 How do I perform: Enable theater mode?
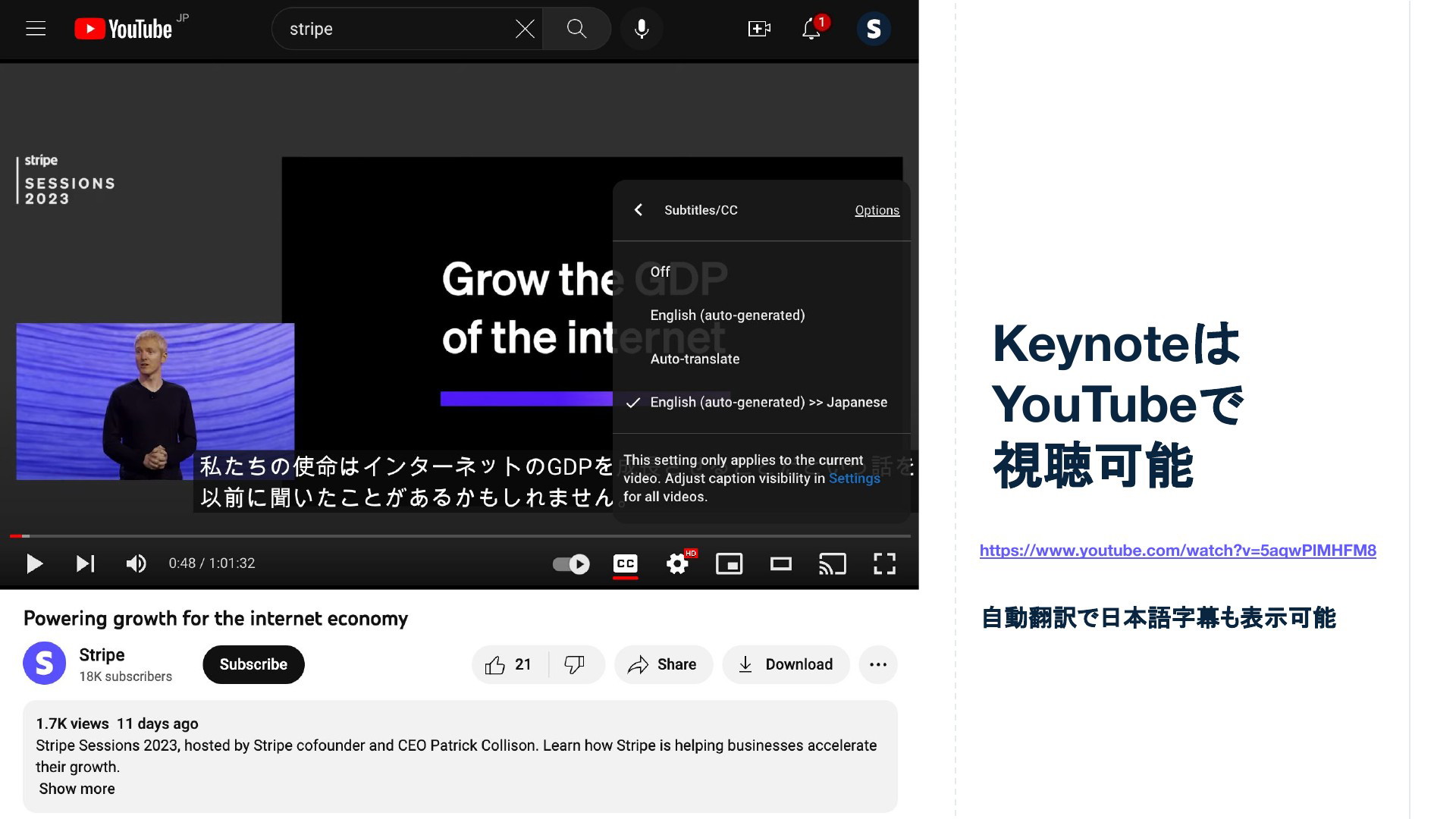coord(781,563)
